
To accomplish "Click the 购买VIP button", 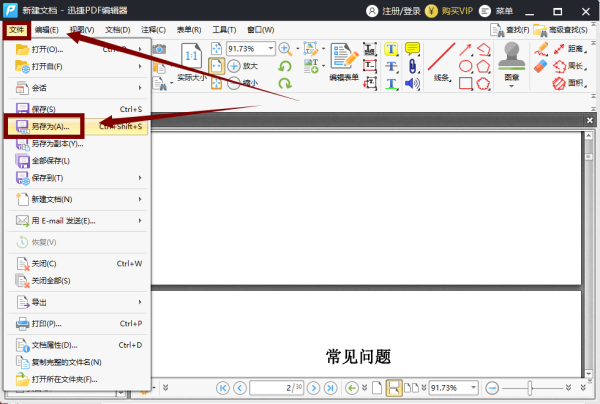I will pos(449,11).
